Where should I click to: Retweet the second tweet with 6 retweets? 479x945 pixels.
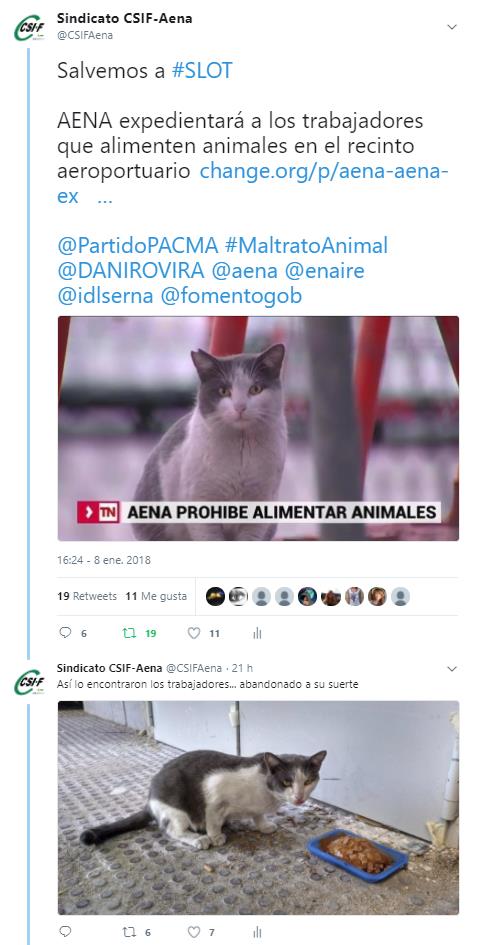click(129, 932)
